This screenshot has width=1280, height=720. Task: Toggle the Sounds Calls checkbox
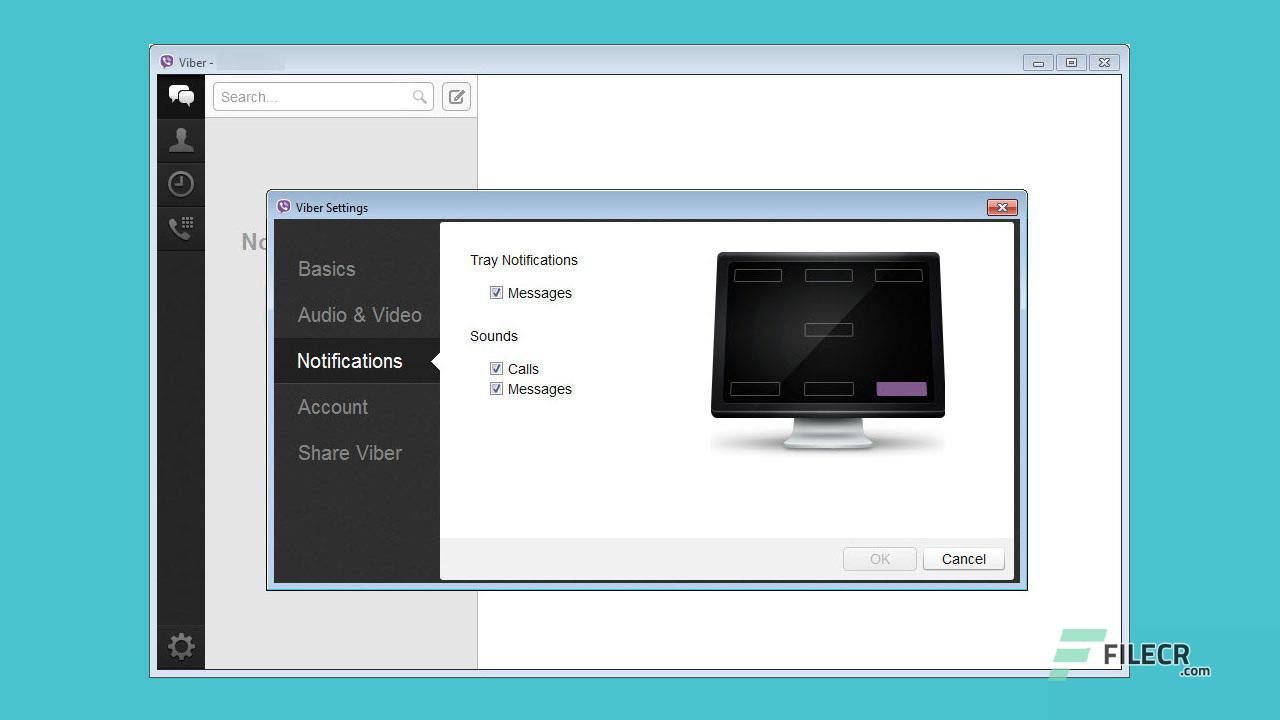[496, 369]
